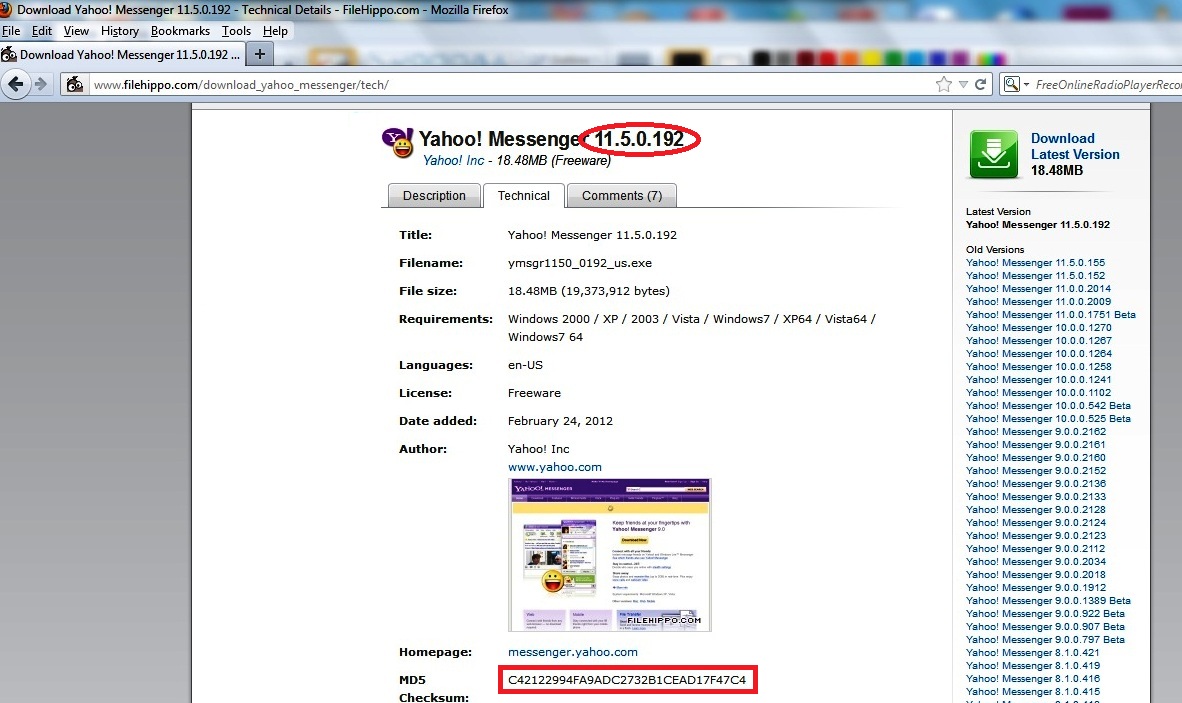Open old version Yahoo! Messenger 10.0.0.1258
This screenshot has height=703, width=1182.
coord(1039,367)
